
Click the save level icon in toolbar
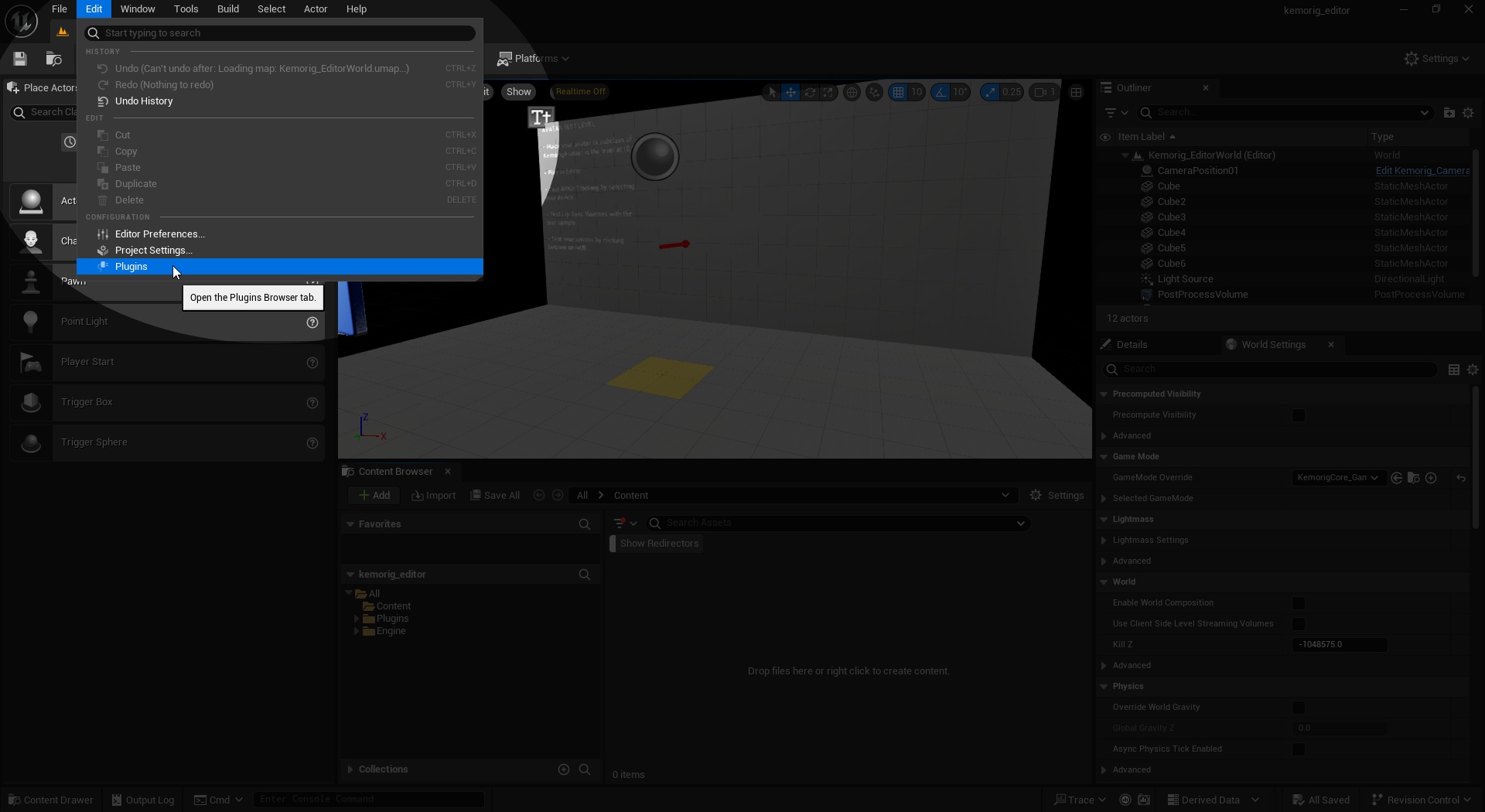tap(21, 59)
